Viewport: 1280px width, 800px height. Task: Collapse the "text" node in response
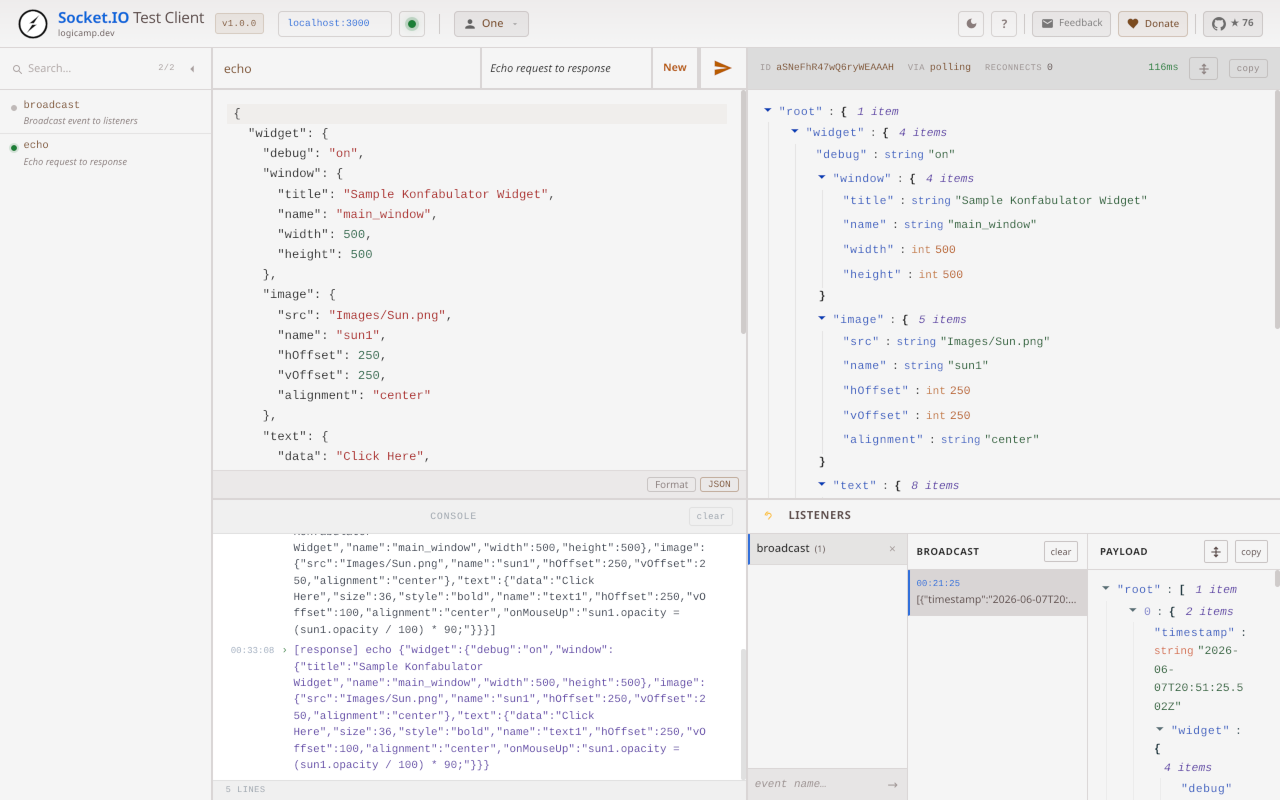click(822, 484)
